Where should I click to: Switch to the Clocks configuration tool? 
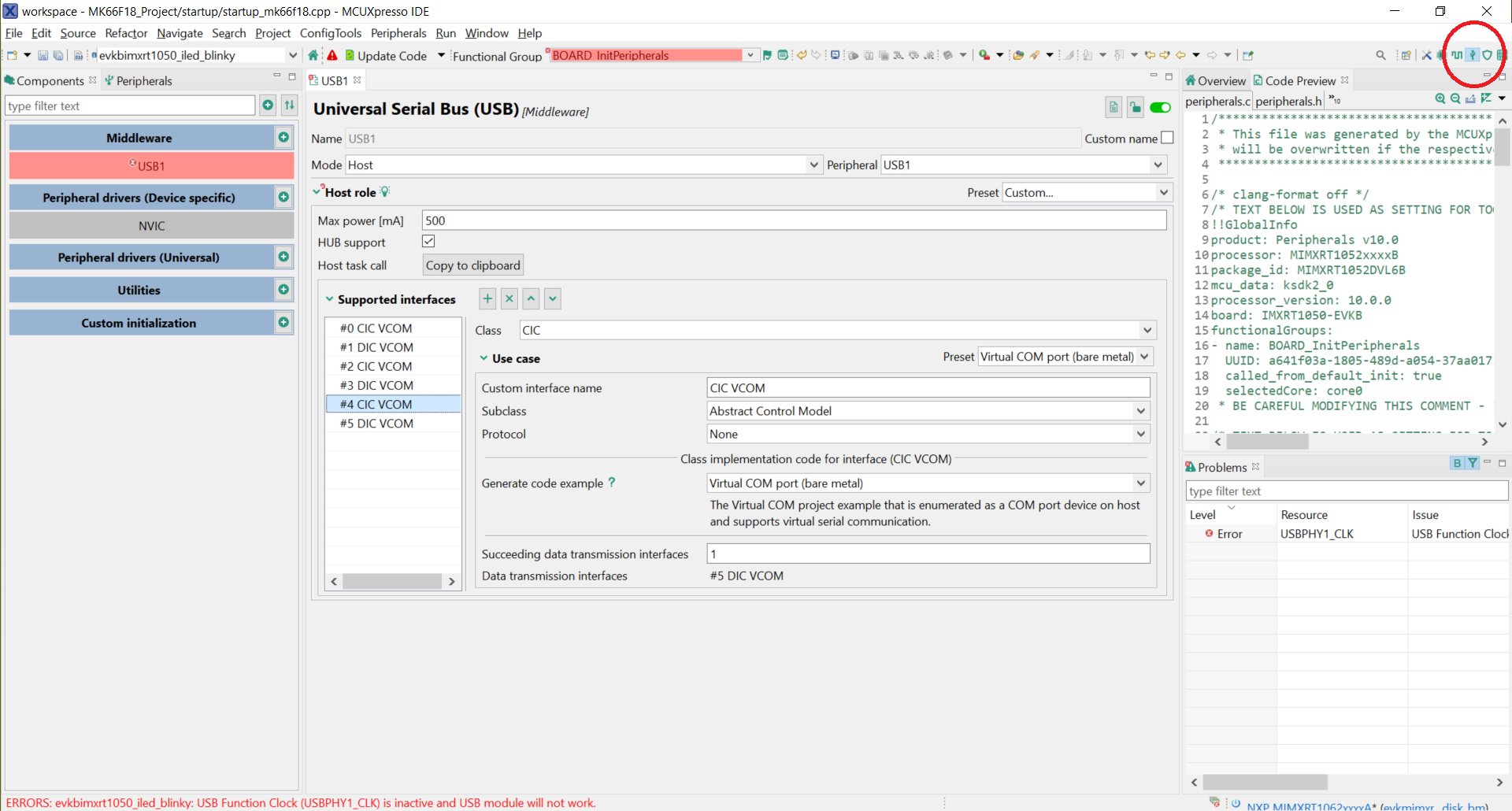(x=1457, y=55)
